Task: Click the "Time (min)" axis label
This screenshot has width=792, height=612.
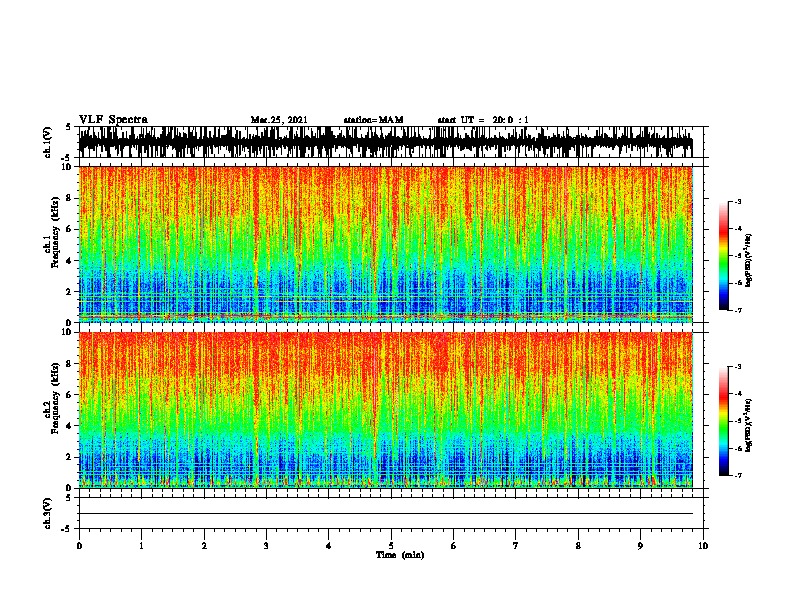Action: 400,555
